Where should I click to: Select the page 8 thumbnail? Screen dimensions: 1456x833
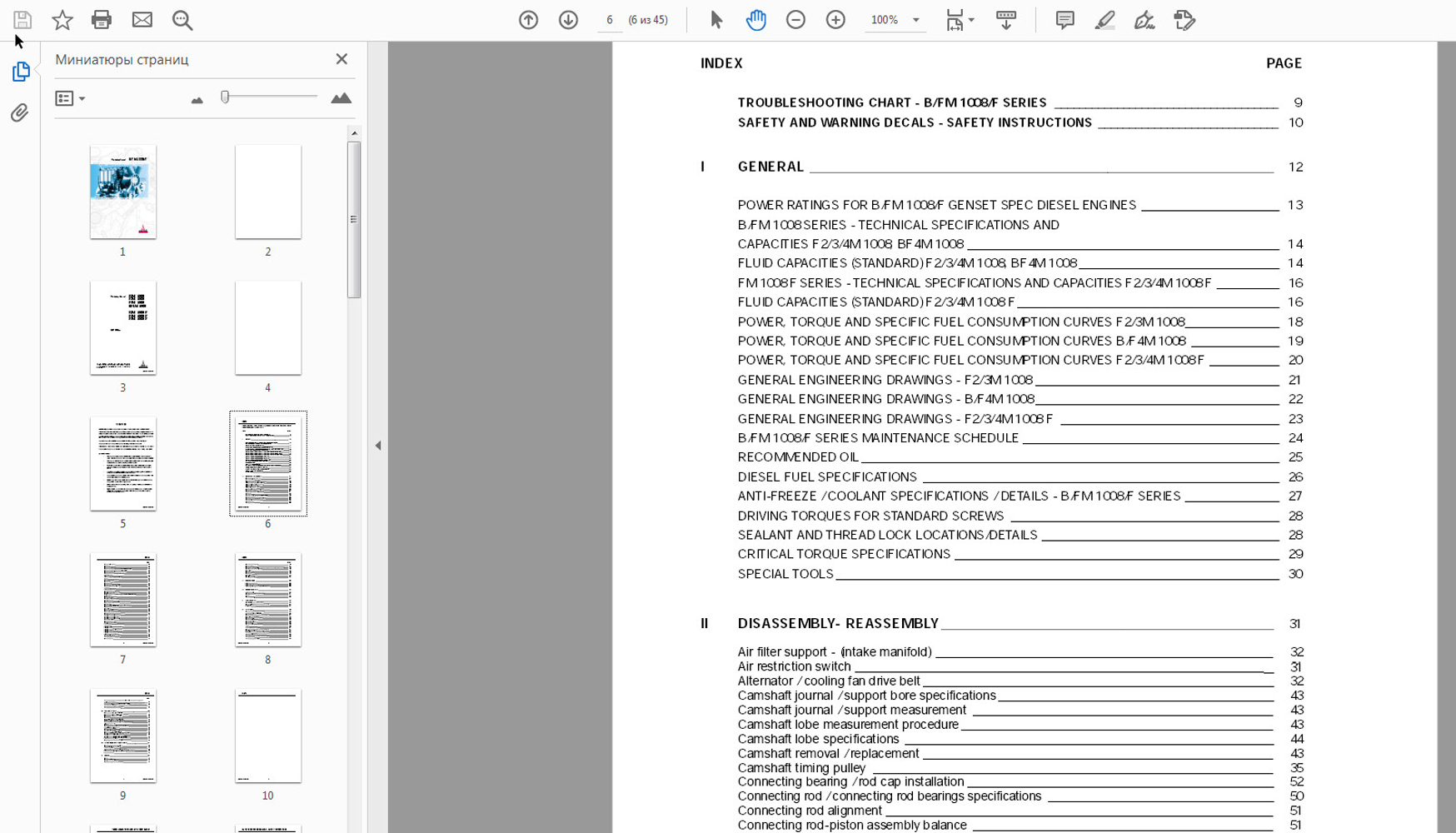point(267,600)
